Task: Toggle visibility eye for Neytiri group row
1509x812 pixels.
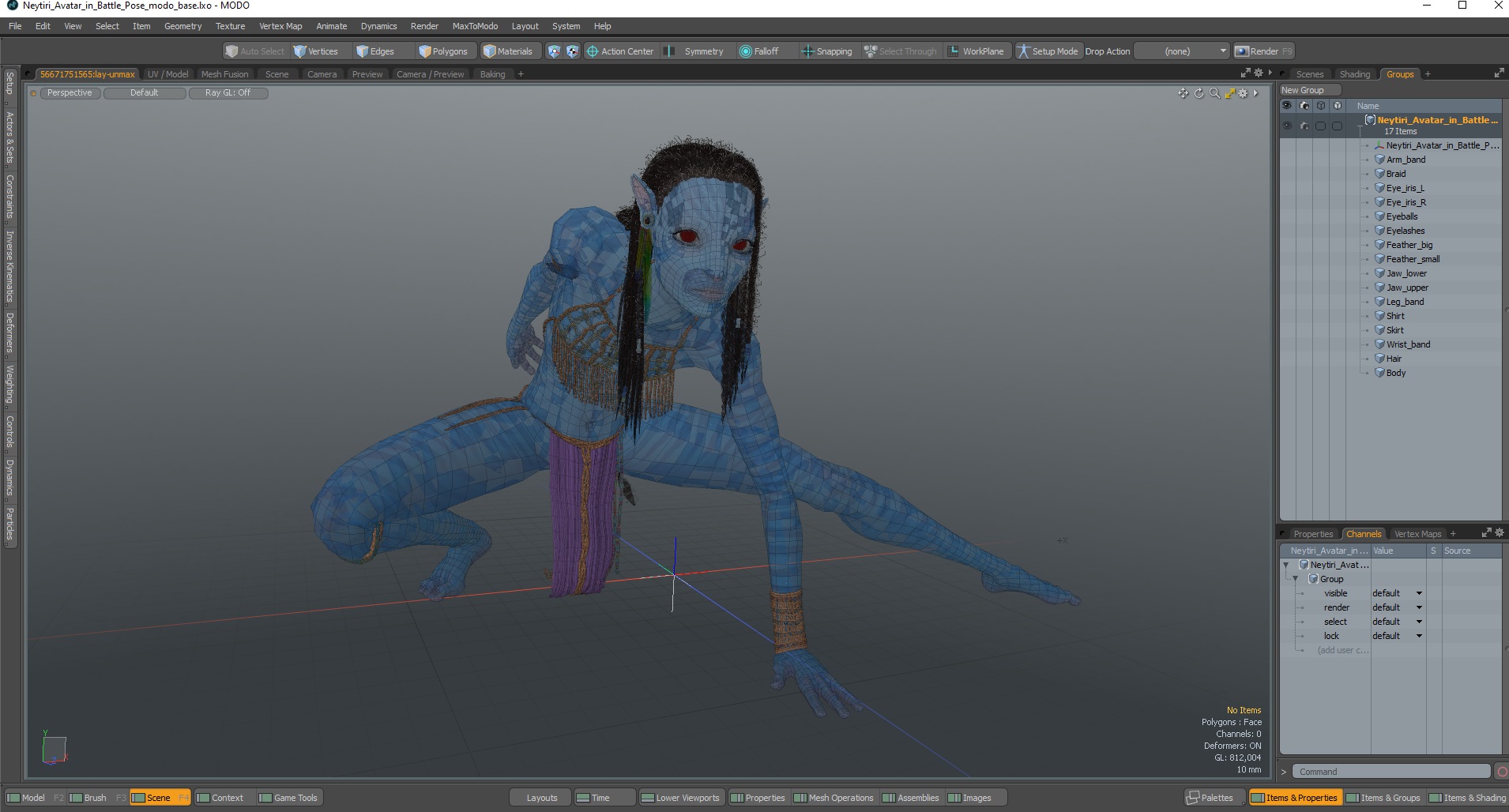Action: point(1287,126)
